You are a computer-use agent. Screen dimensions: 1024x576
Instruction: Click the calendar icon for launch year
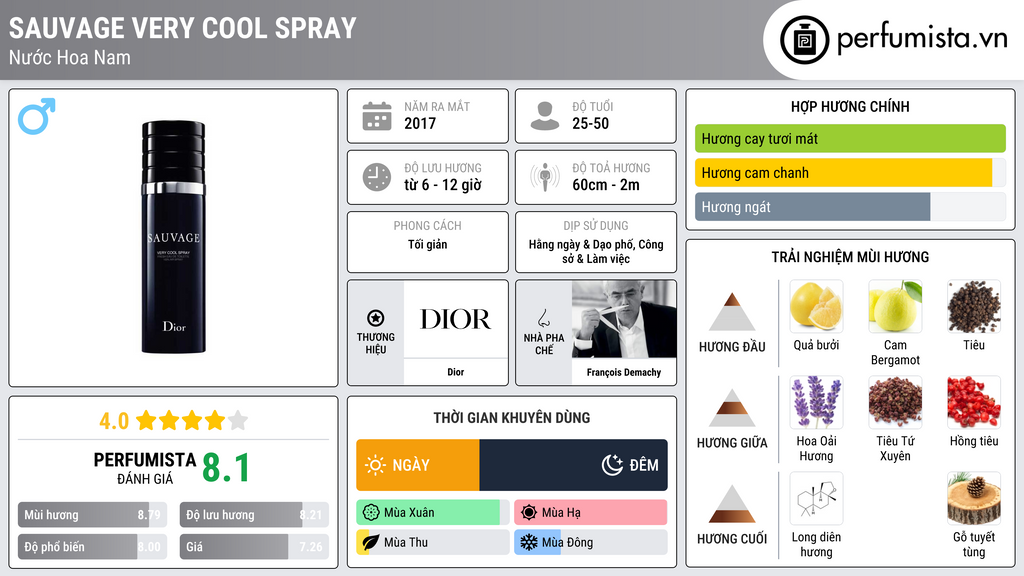(x=376, y=116)
